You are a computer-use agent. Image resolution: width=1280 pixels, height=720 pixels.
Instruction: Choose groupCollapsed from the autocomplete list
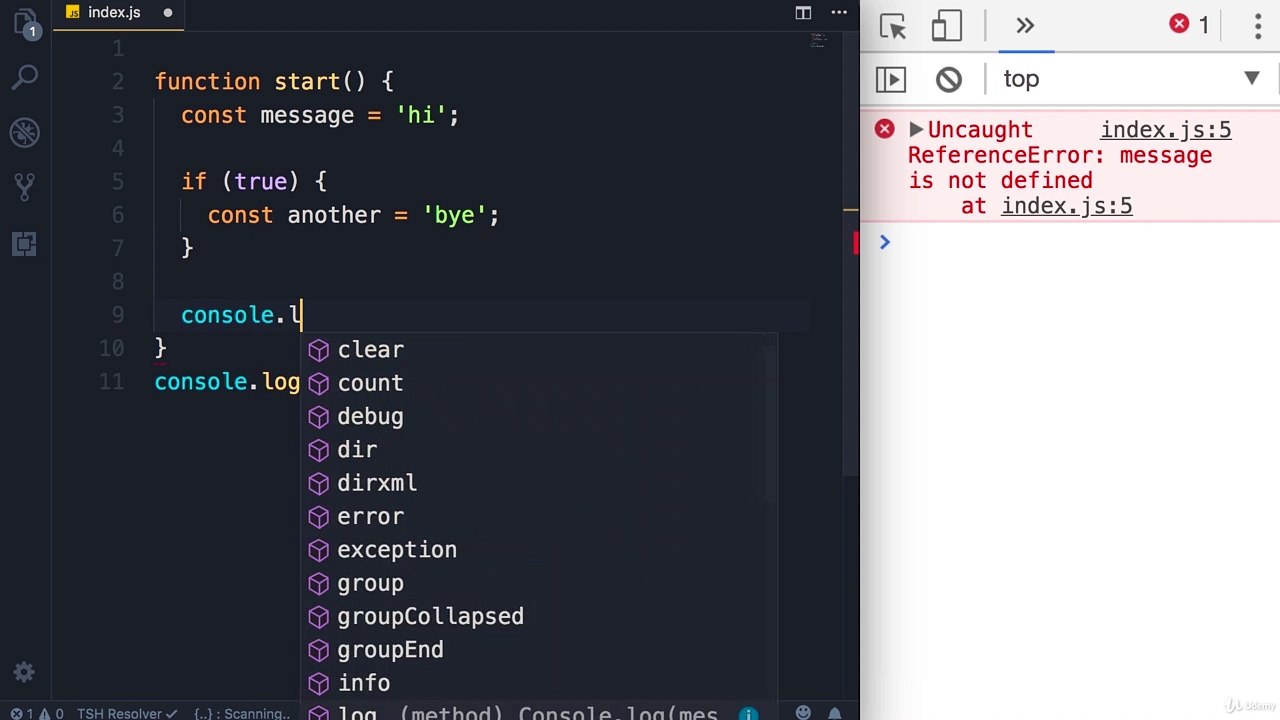click(x=539, y=616)
